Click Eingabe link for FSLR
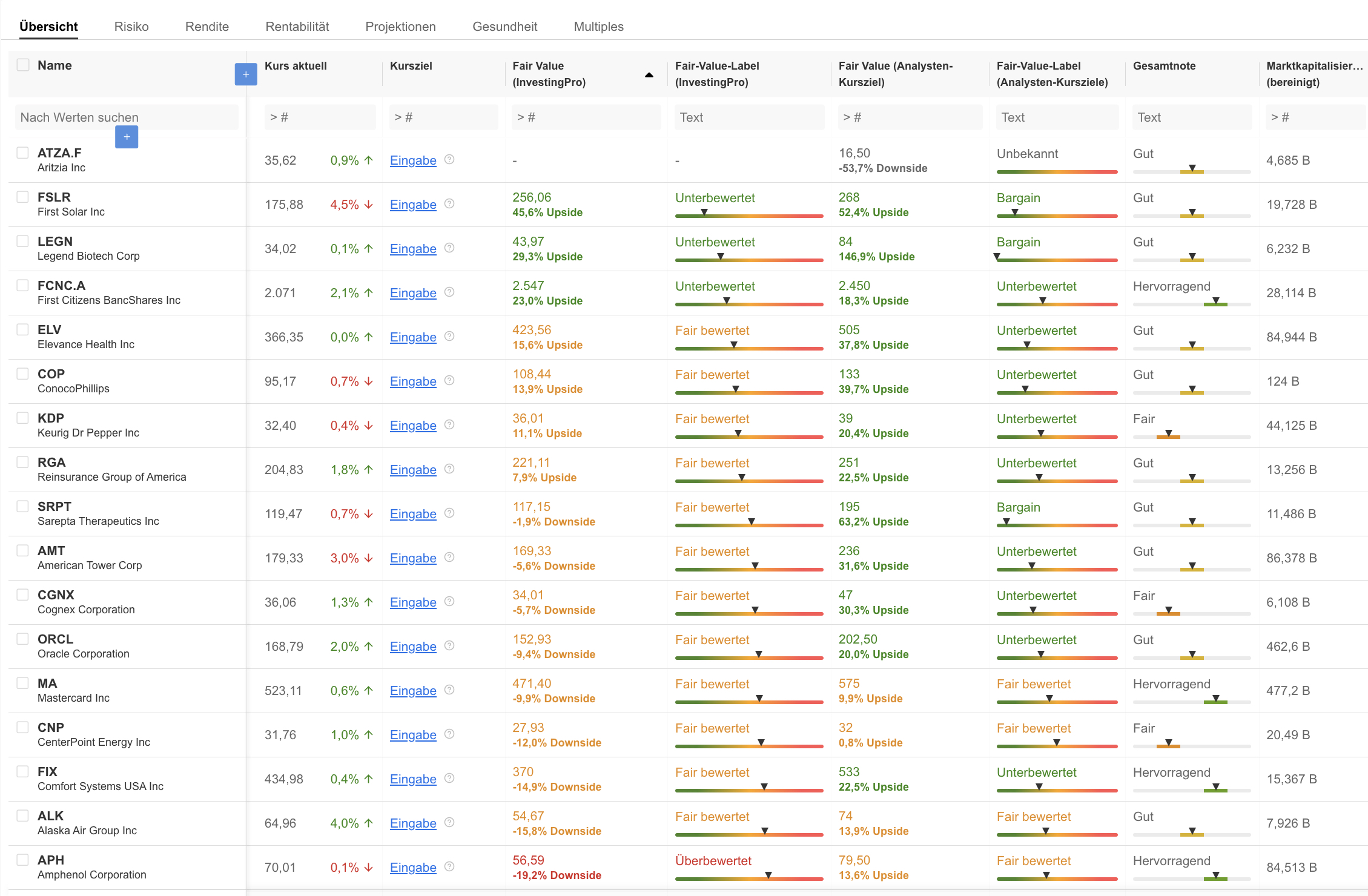The width and height of the screenshot is (1368, 896). 413,205
